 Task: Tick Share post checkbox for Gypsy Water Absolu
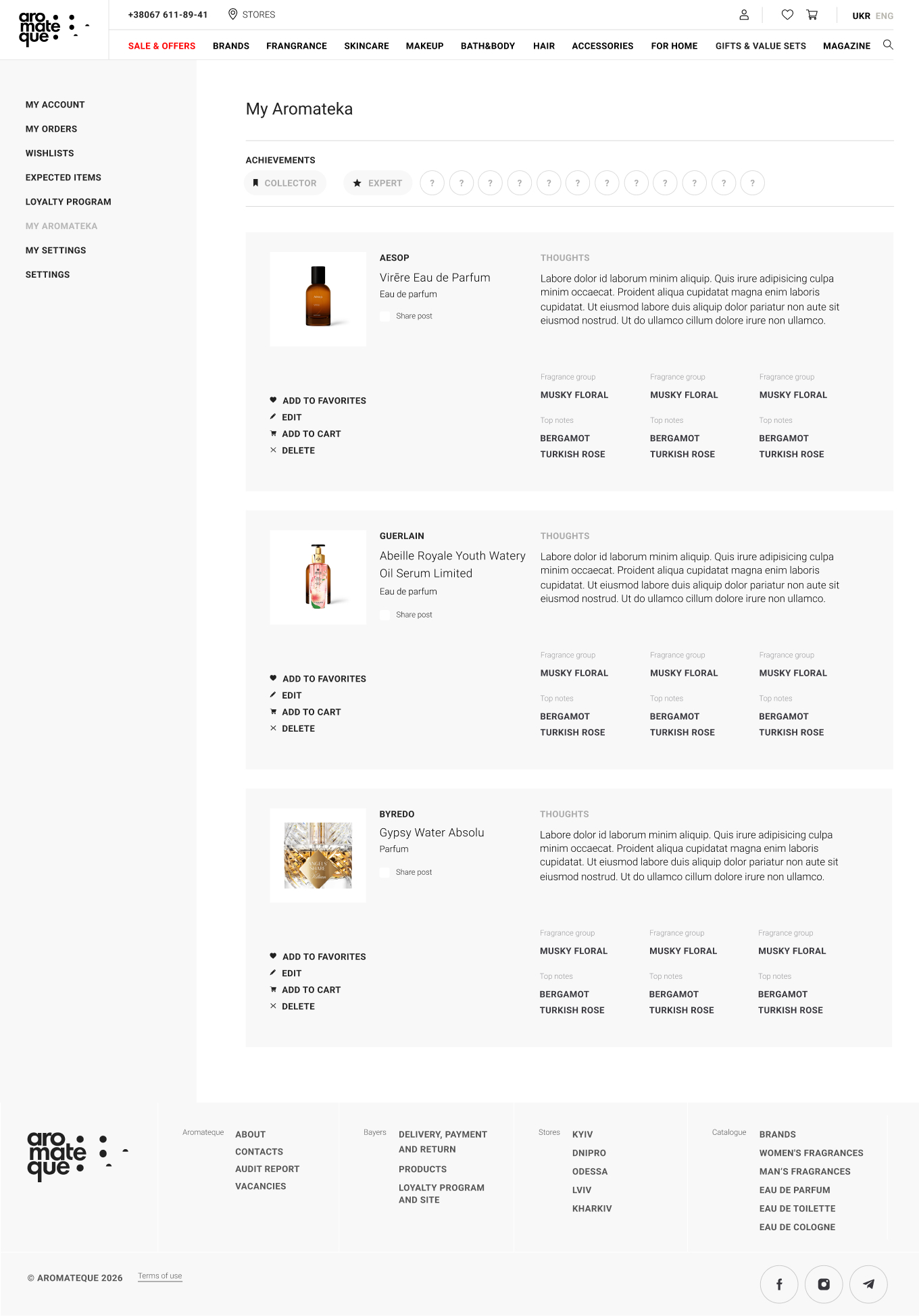(384, 872)
